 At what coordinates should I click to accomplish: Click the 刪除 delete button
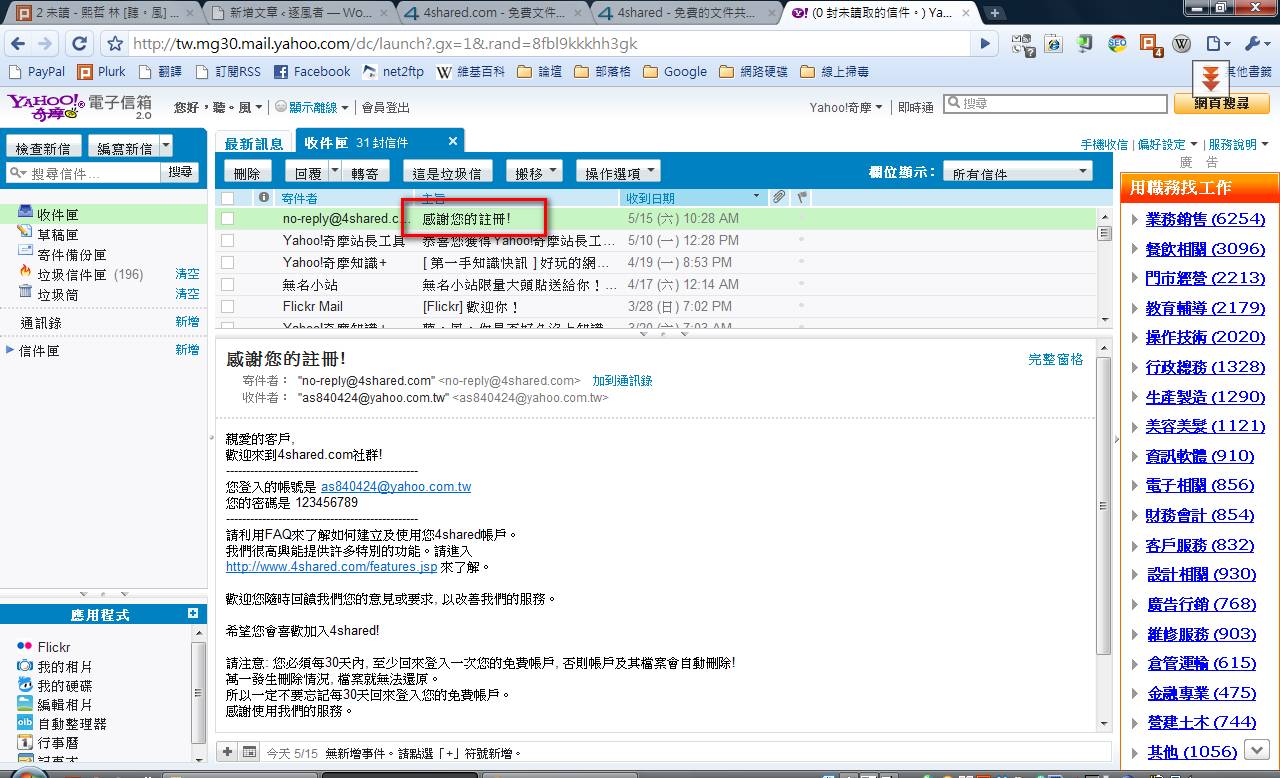click(247, 172)
